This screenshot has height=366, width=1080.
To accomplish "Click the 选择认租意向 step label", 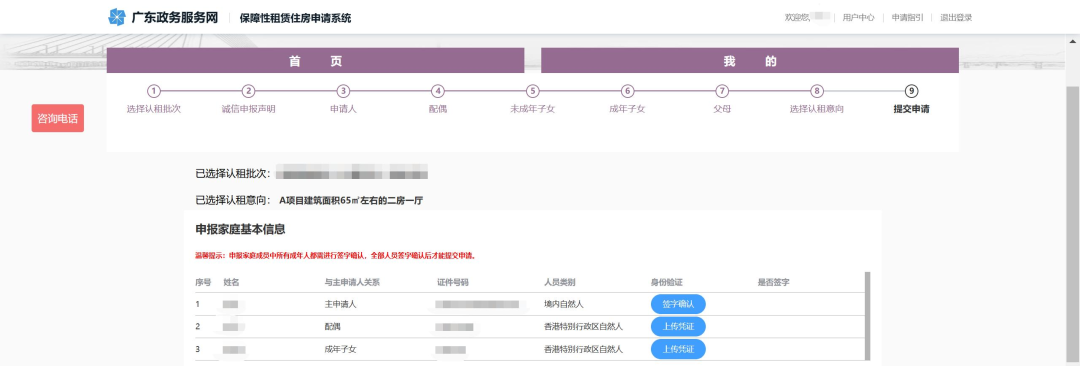I will [x=816, y=109].
